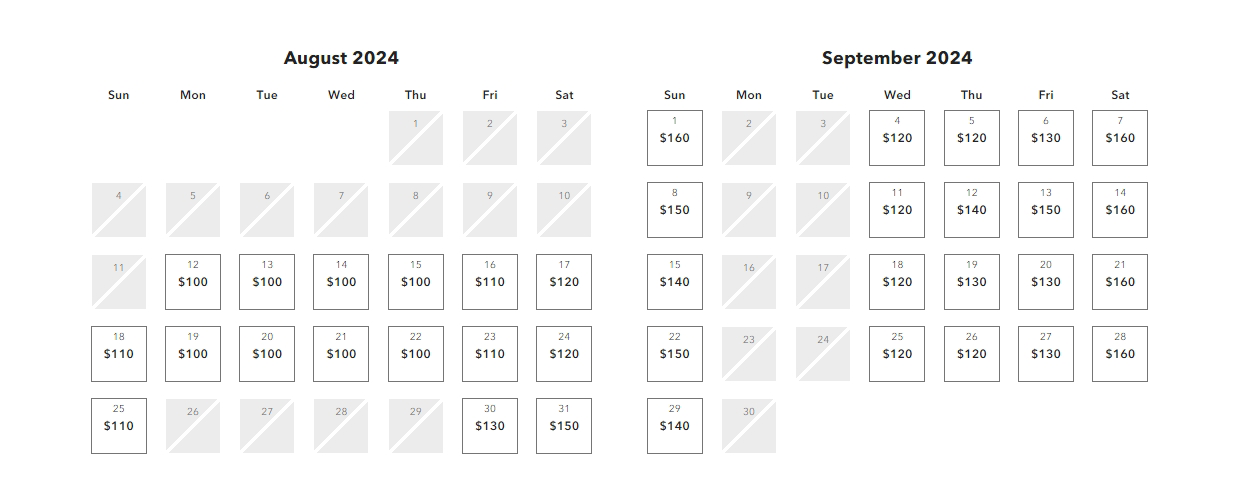
Task: Click unavailable August 28 cell
Action: pos(341,426)
